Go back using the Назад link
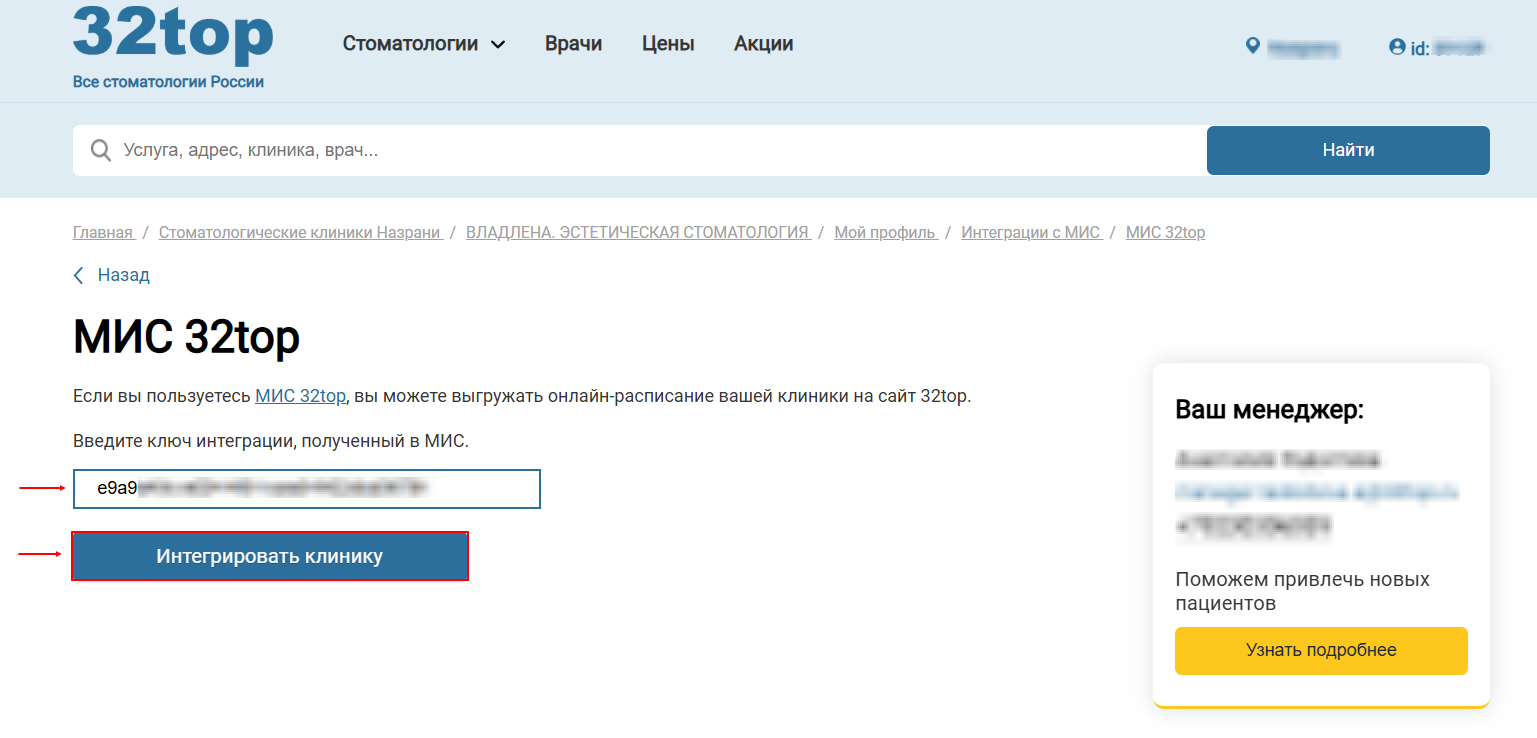The height and width of the screenshot is (738, 1537). [124, 275]
